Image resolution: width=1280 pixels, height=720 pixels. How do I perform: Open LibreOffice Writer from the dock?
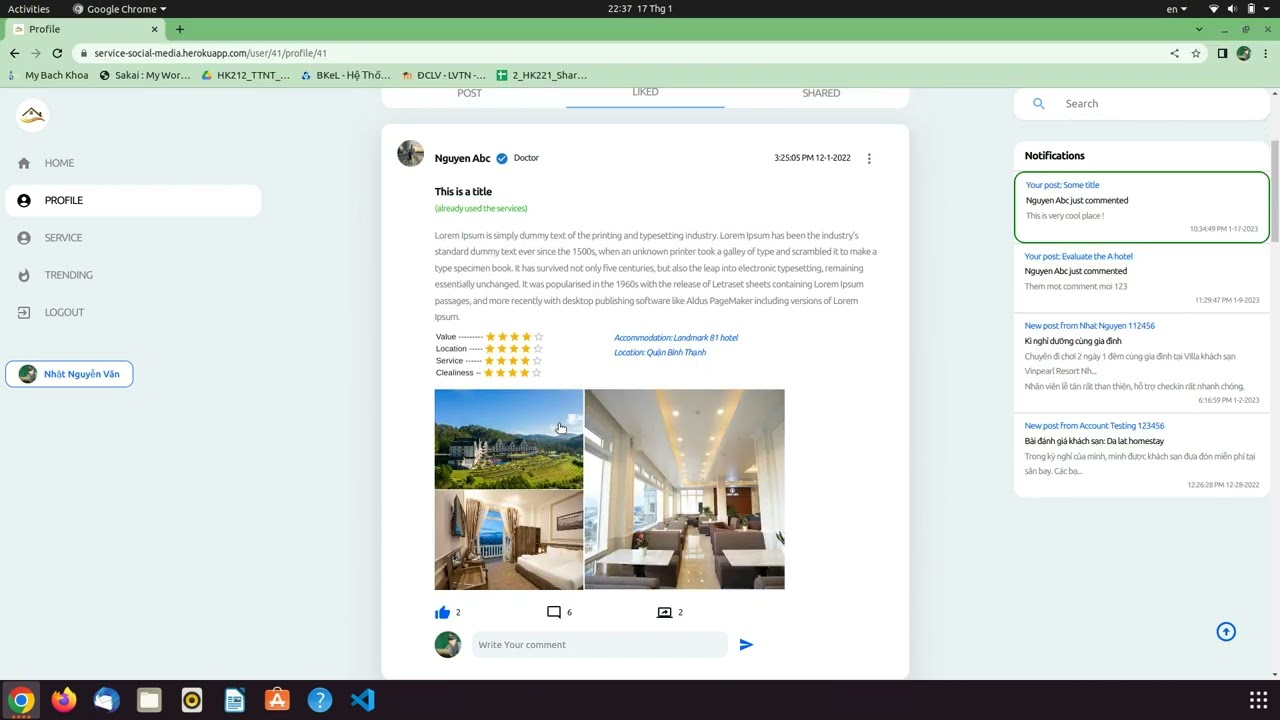235,700
